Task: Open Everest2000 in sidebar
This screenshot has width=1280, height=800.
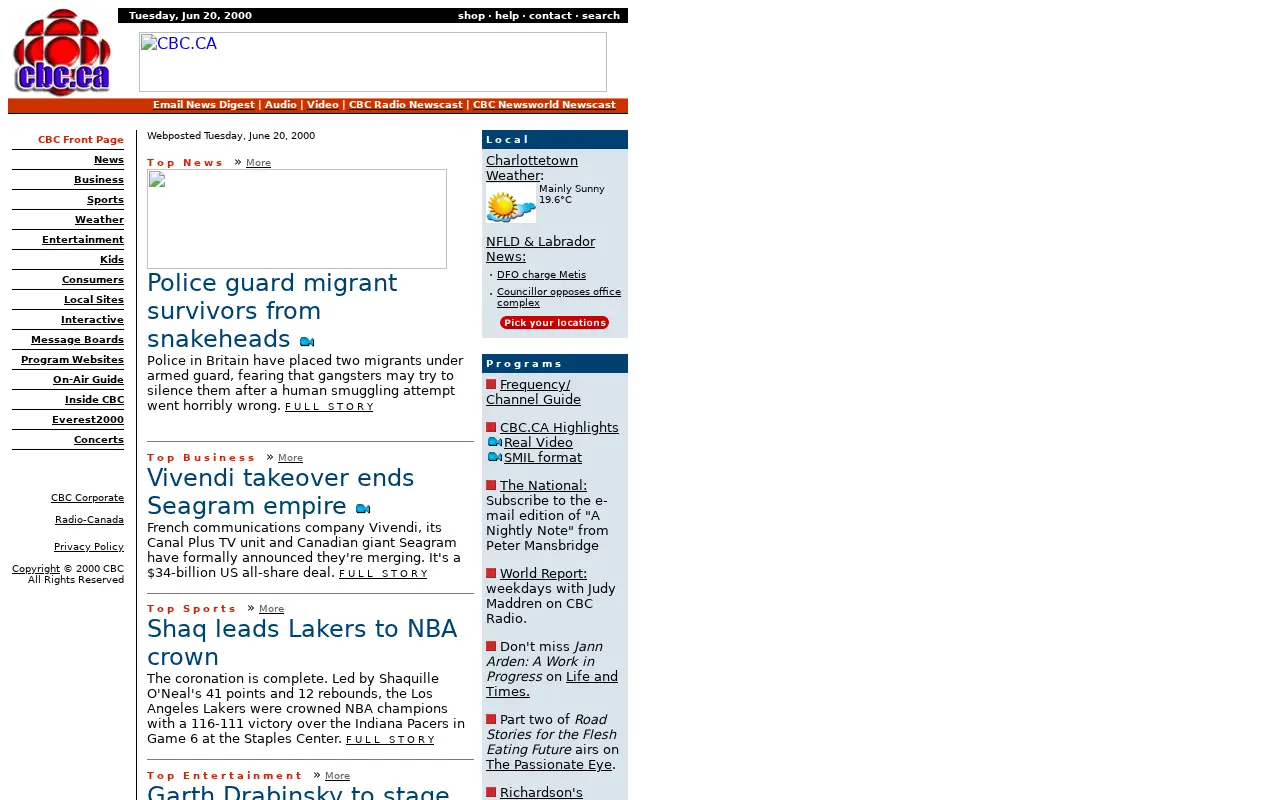Action: coord(88,420)
